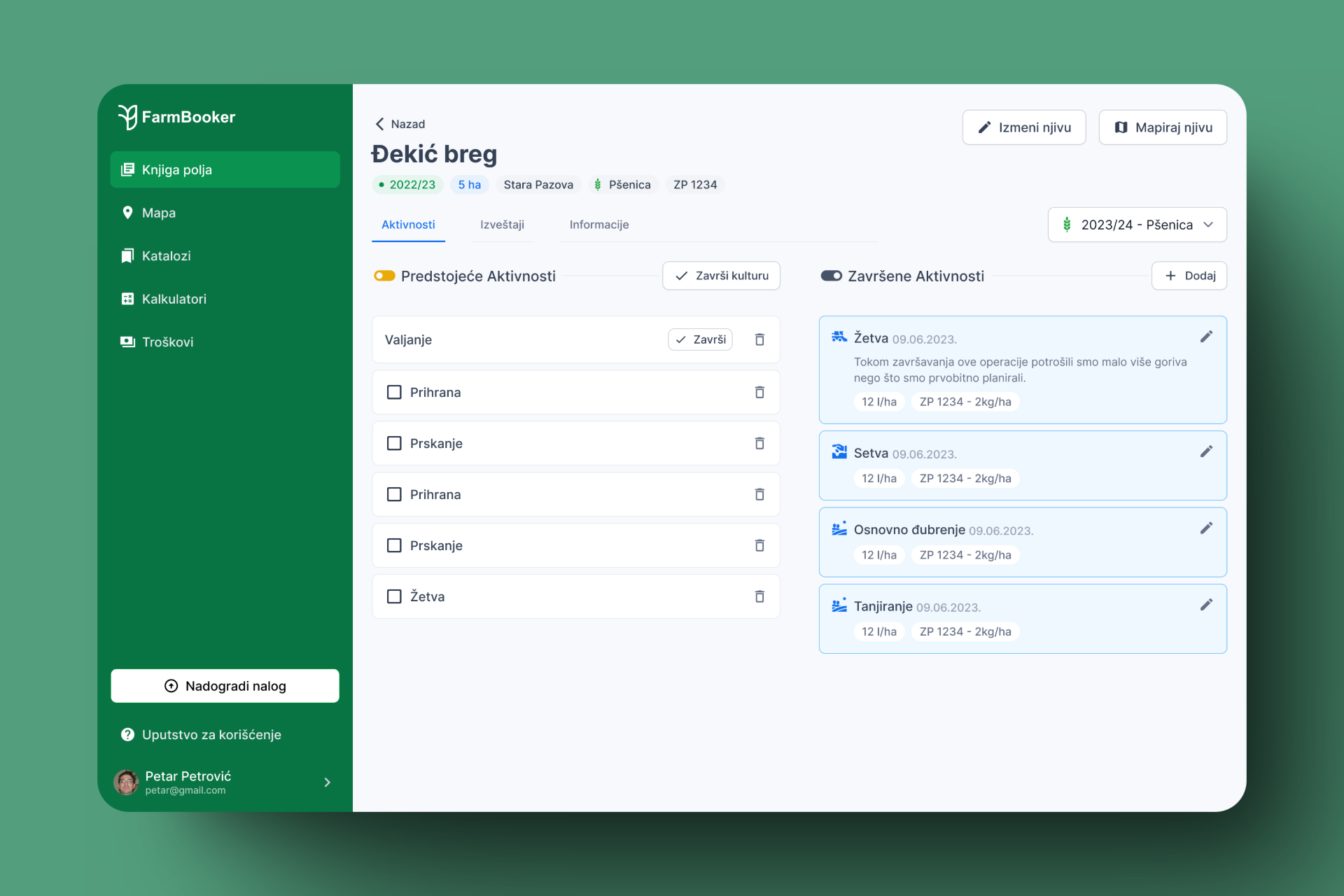Viewport: 1344px width, 896px height.
Task: Switch to the Izveštaji tab
Action: point(502,225)
